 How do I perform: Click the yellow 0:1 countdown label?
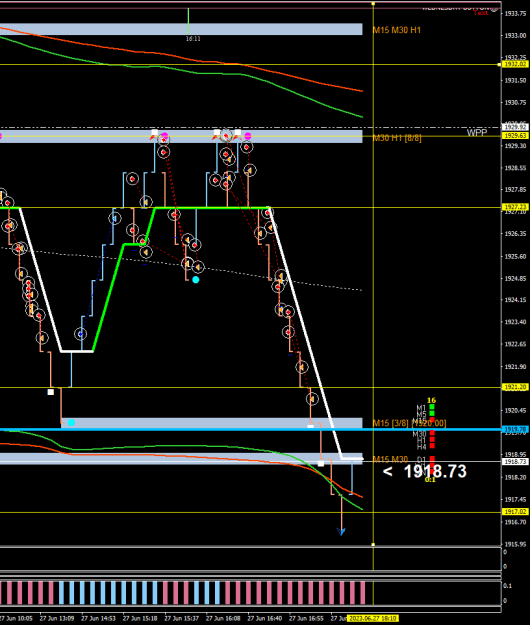430,480
